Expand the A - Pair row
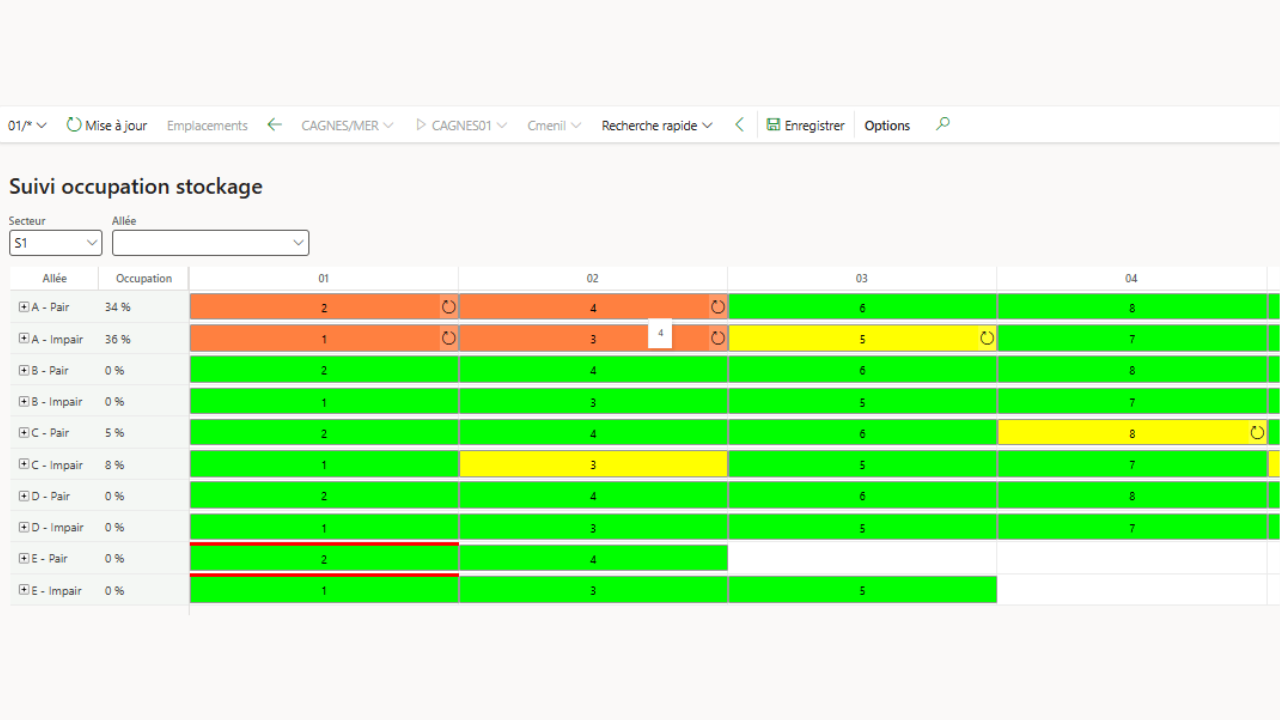Image resolution: width=1280 pixels, height=720 pixels. coord(24,307)
